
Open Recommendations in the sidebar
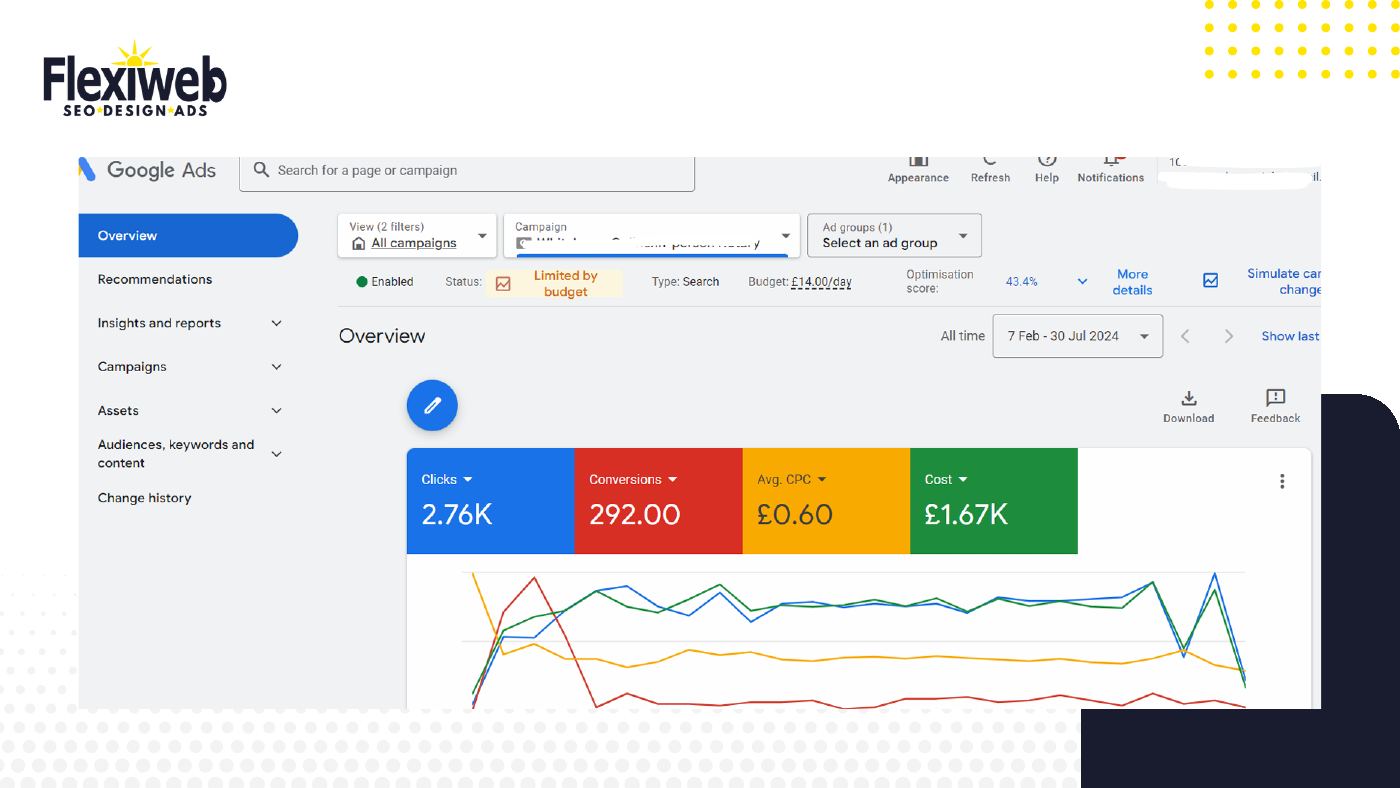(x=155, y=280)
